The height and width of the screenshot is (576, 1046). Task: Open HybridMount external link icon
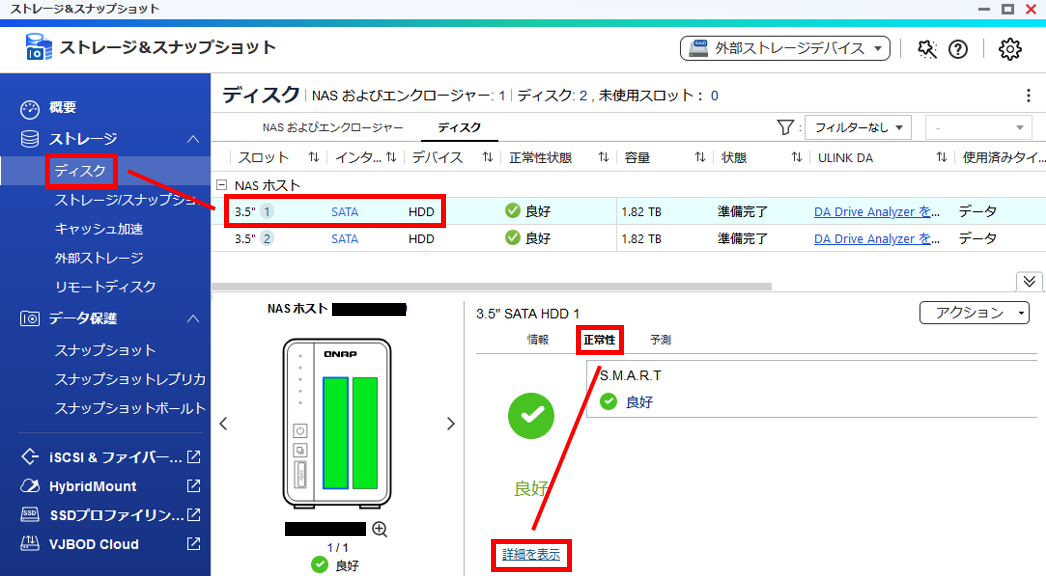193,486
